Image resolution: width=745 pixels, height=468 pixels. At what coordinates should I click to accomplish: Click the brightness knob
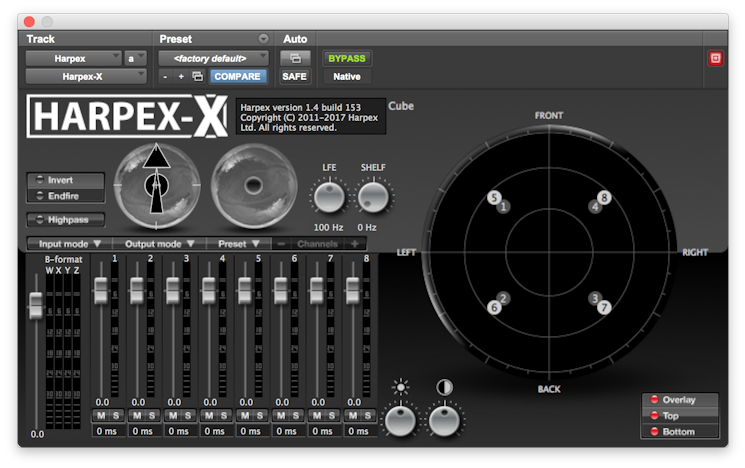400,421
